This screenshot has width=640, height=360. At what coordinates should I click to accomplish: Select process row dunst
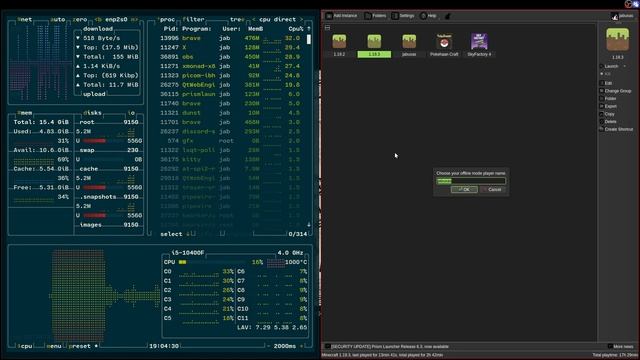[x=230, y=113]
